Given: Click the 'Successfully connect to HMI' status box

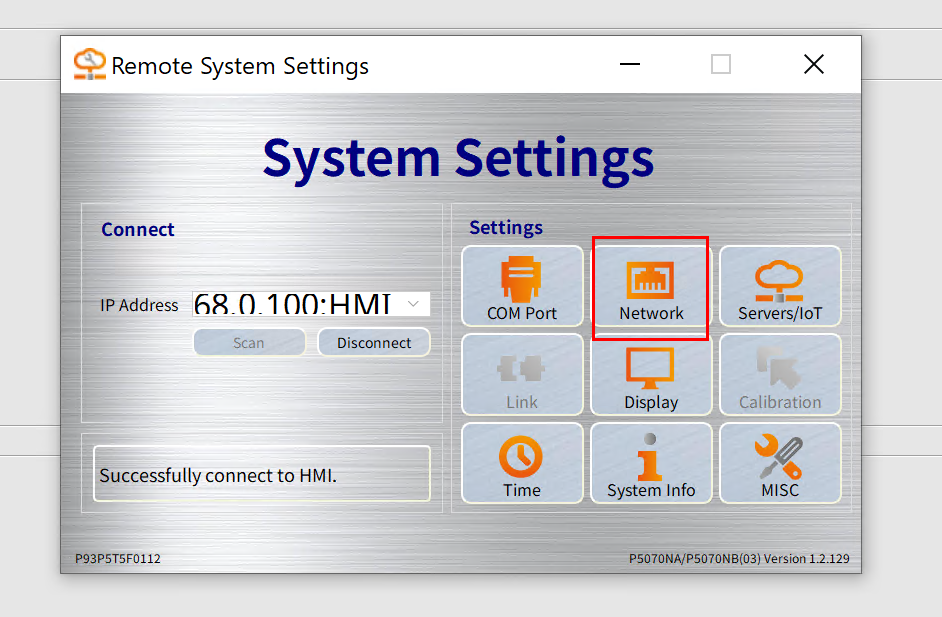Looking at the screenshot, I should (x=262, y=474).
